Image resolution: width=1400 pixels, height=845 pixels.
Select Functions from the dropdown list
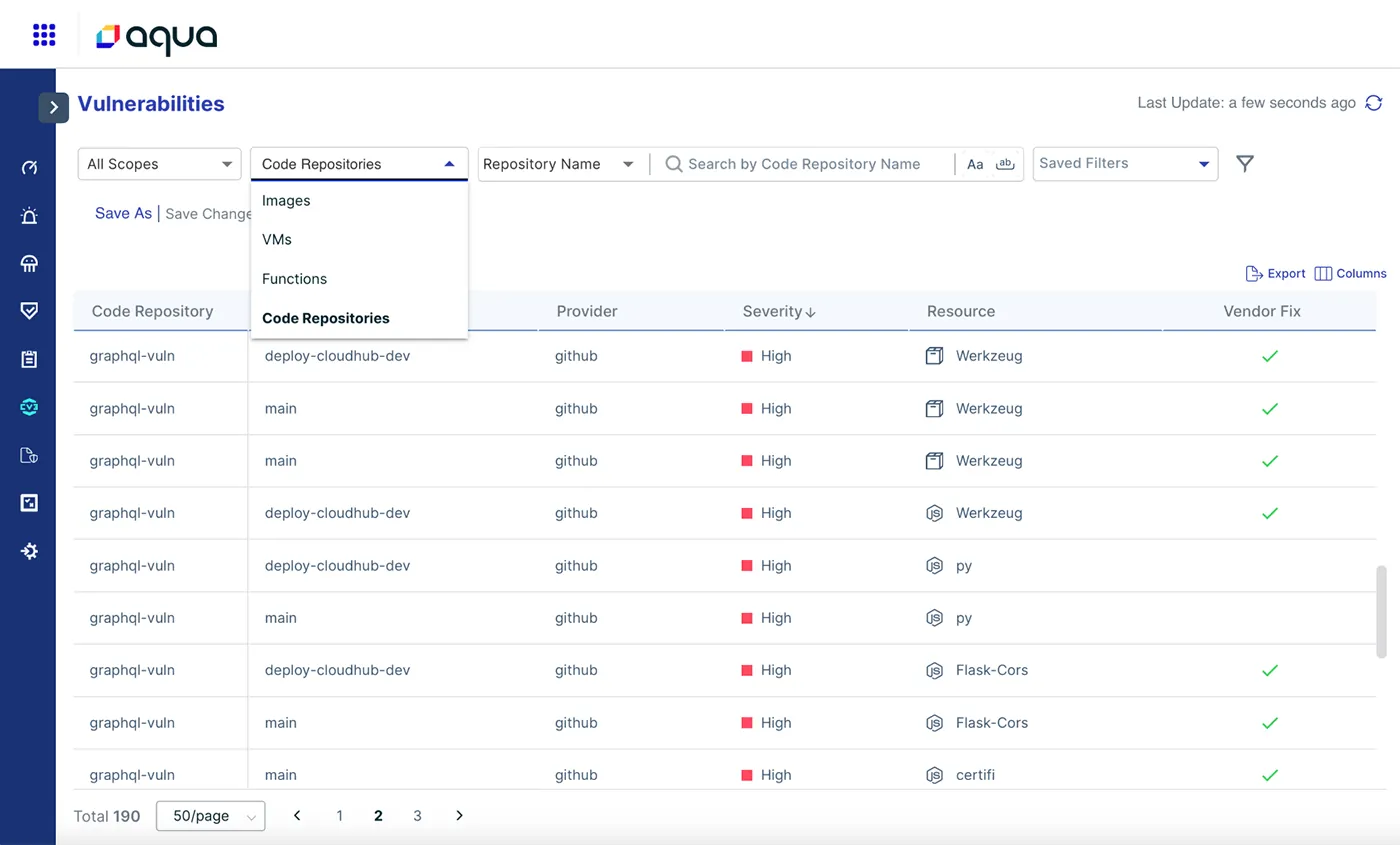pos(359,279)
